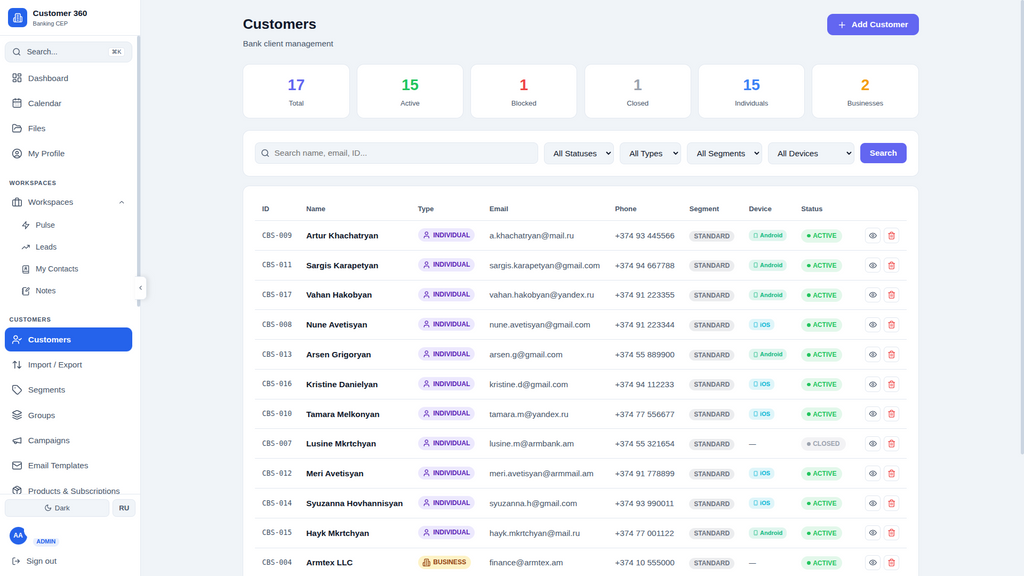Viewport: 1024px width, 576px height.
Task: Focus the customer name, email, ID search field
Action: 396,153
